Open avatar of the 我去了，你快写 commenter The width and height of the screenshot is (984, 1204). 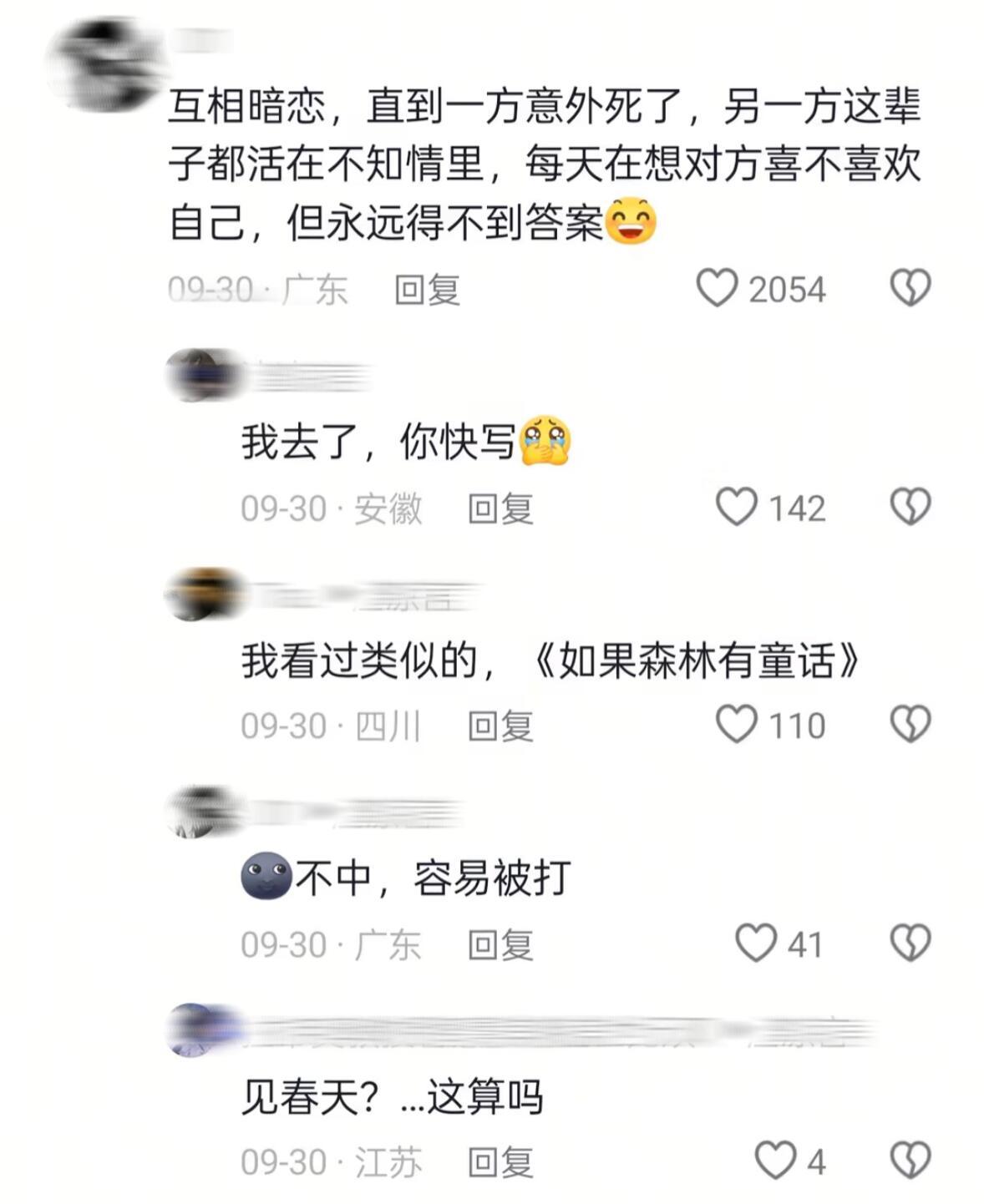click(x=200, y=376)
